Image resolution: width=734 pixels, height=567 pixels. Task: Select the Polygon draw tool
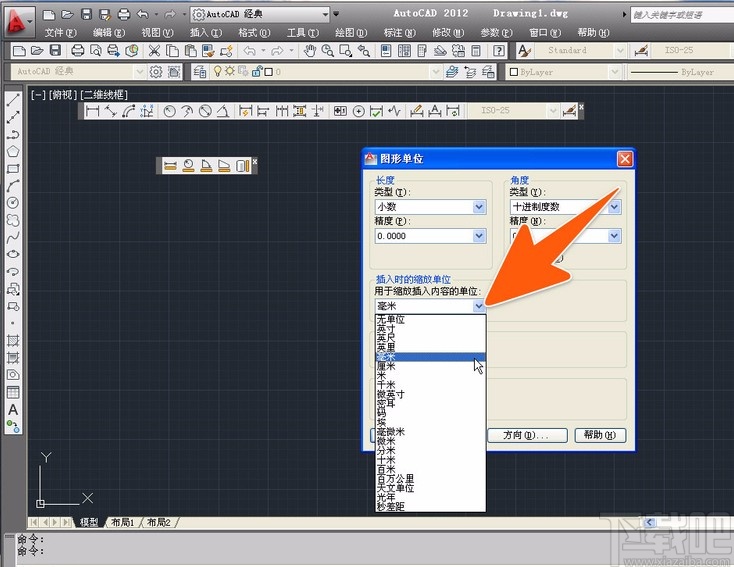tap(13, 151)
